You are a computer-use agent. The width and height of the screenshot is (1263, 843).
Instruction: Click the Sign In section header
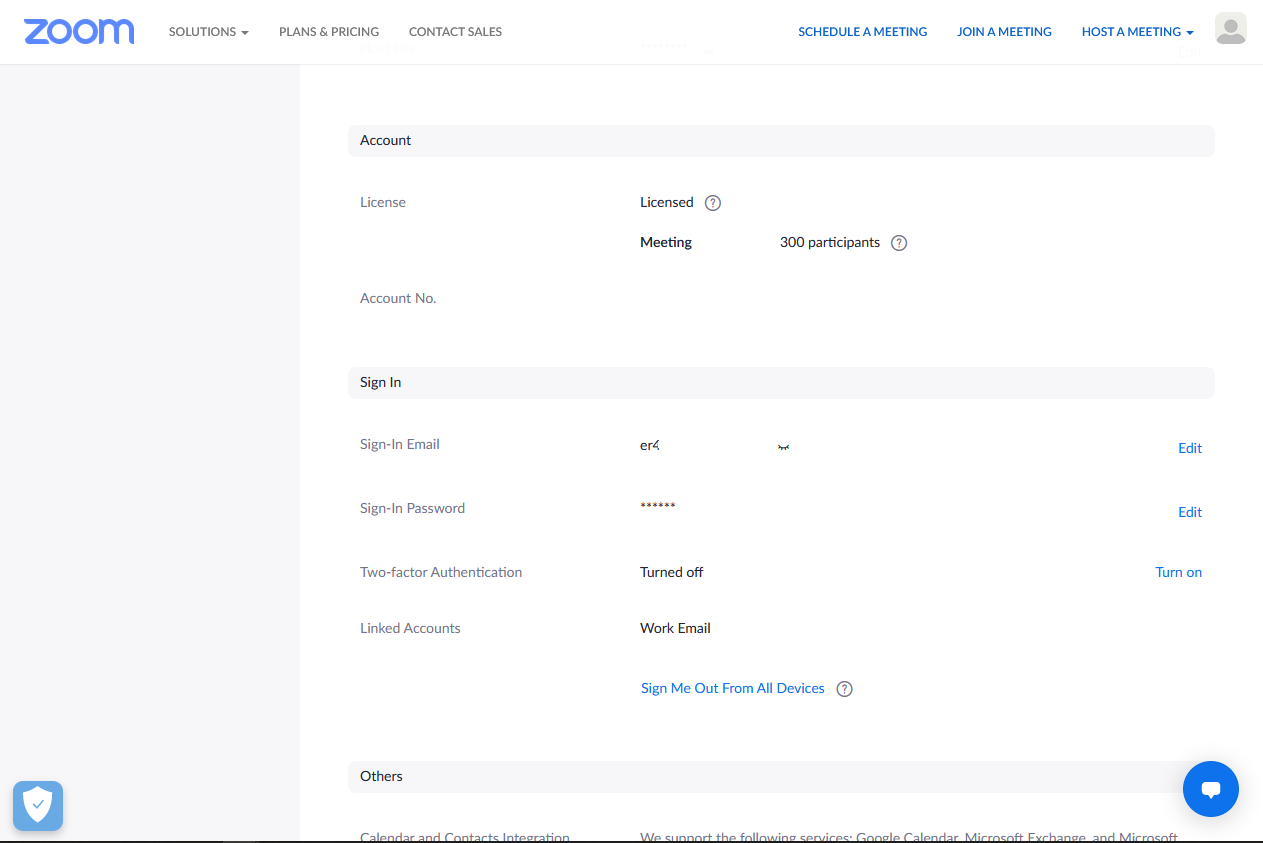[x=781, y=383]
